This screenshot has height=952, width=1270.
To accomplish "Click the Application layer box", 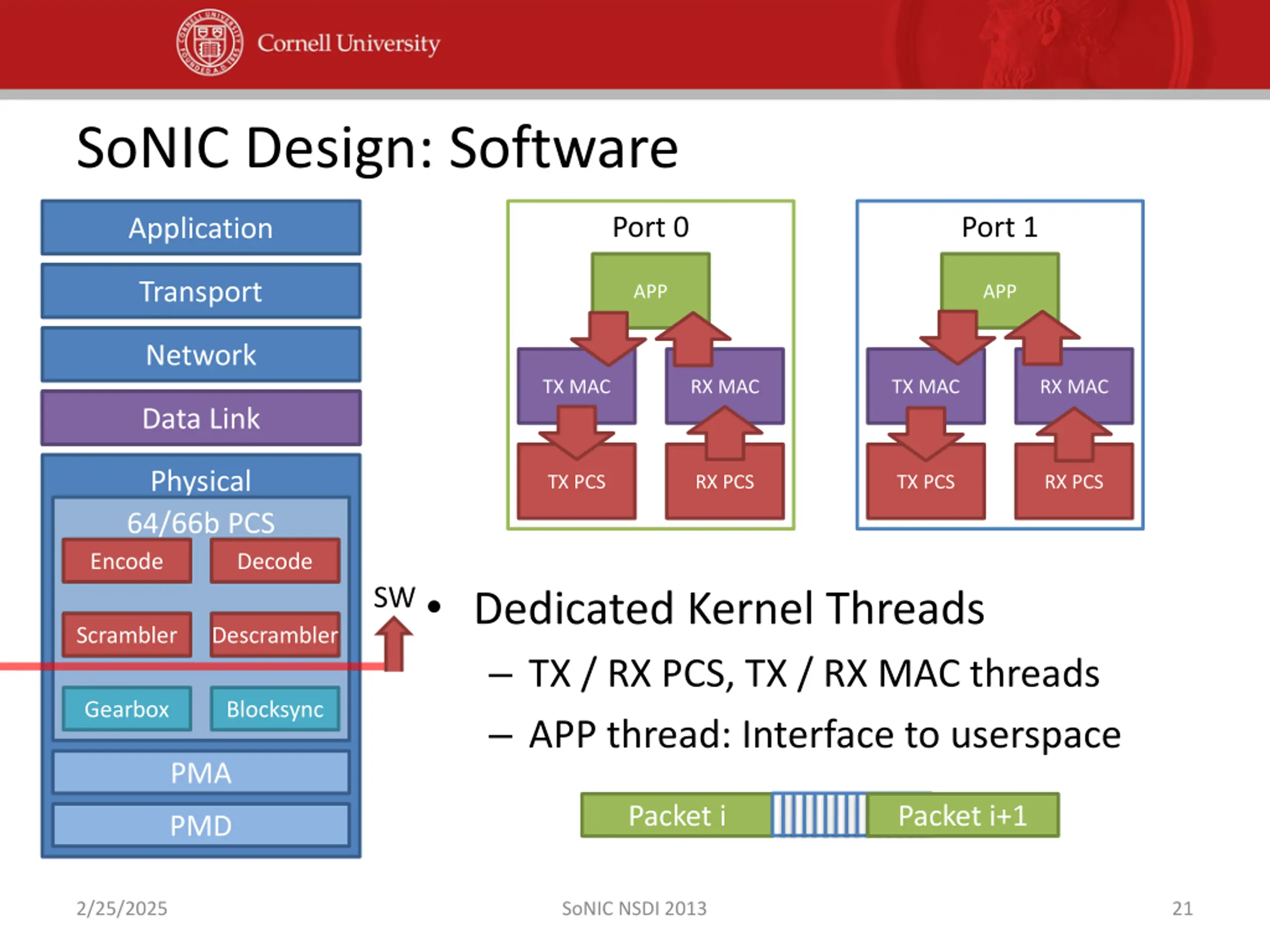I will point(201,228).
